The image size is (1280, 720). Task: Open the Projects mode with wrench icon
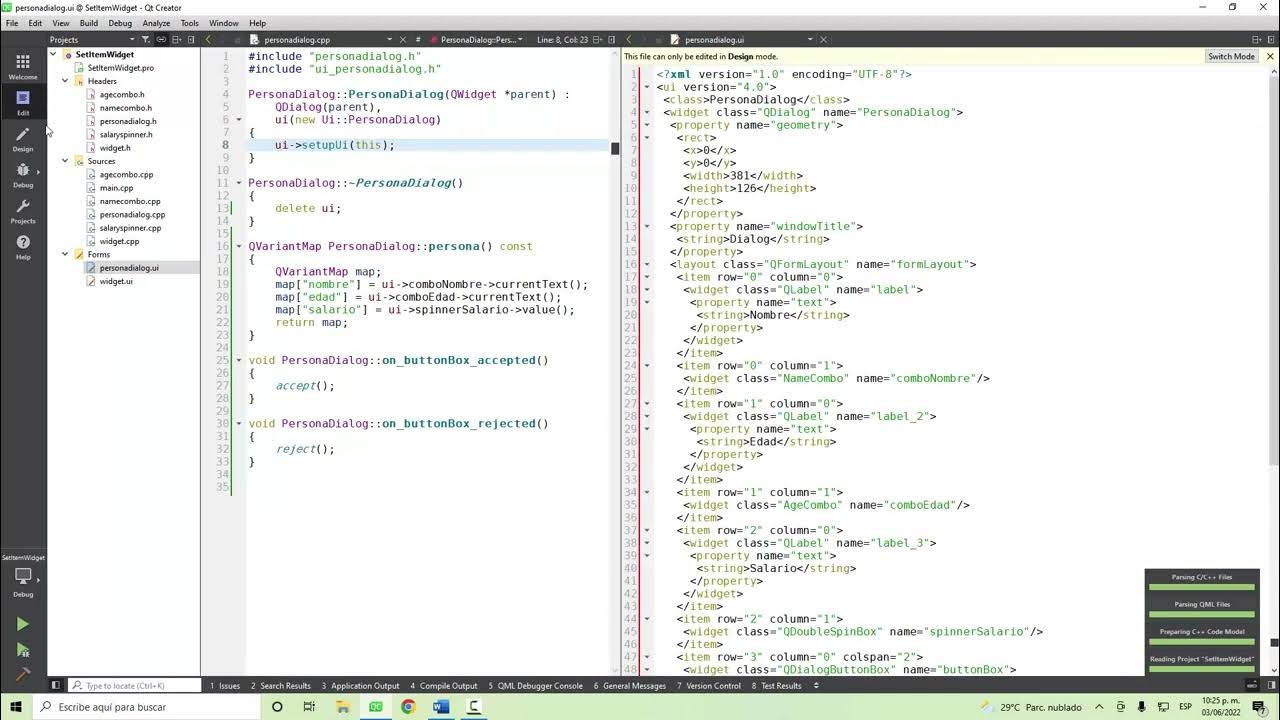click(x=23, y=211)
